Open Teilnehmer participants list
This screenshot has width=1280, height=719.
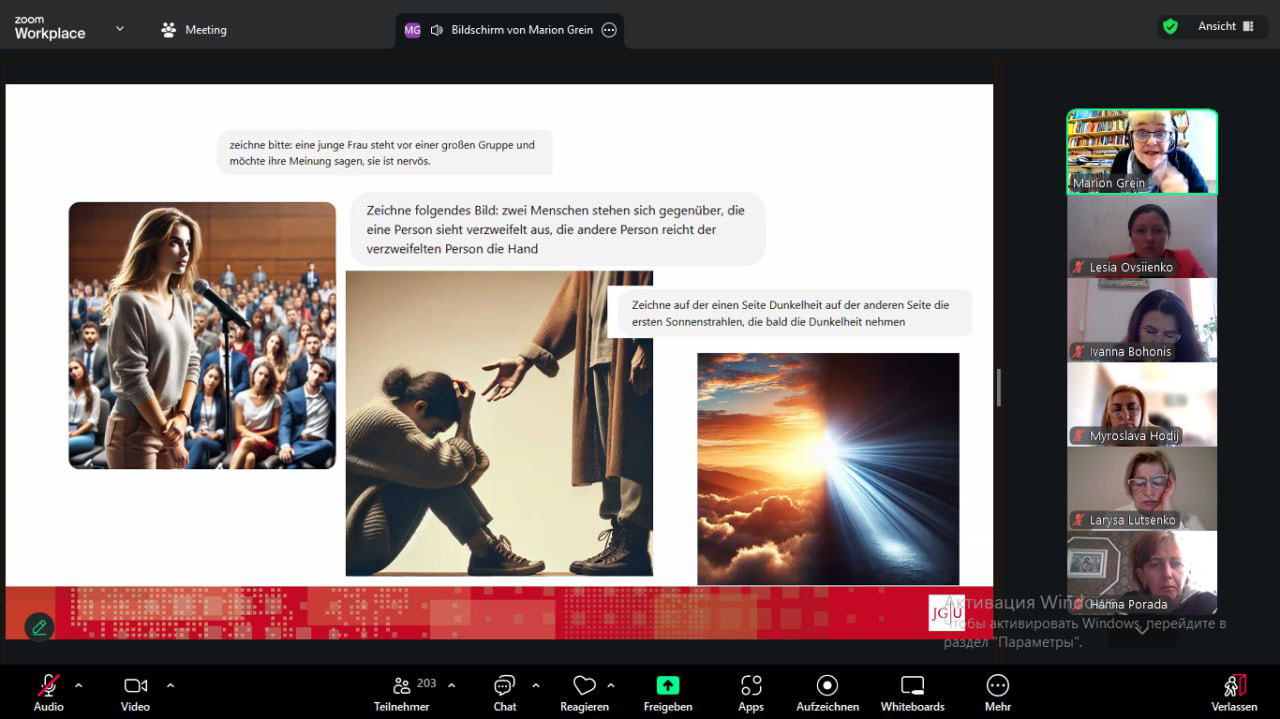pos(402,686)
